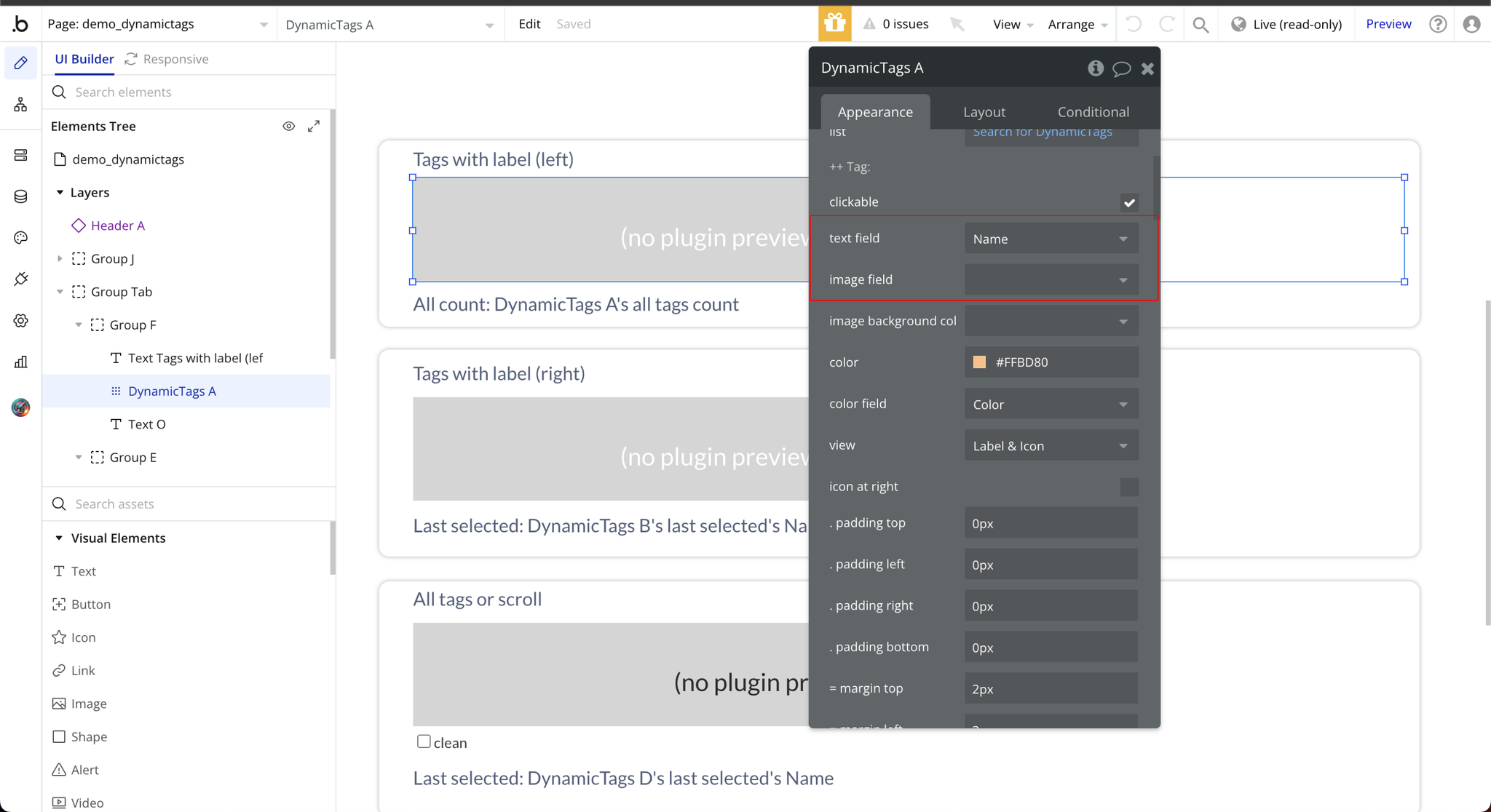Open the Styles palette icon in sidebar
This screenshot has width=1491, height=812.
(x=20, y=238)
